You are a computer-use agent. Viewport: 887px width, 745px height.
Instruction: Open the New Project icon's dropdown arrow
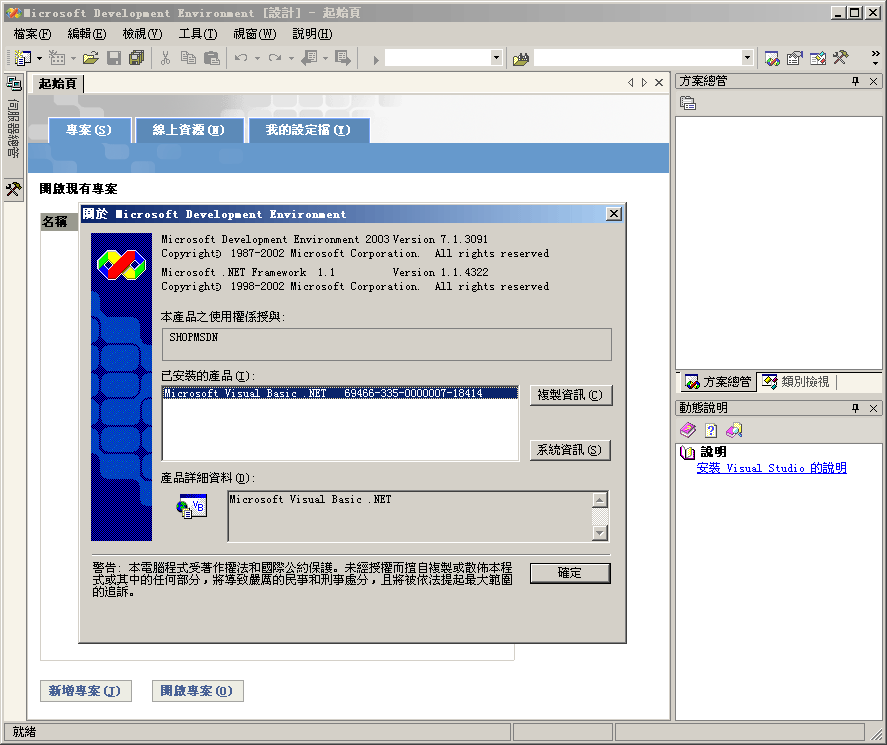(x=39, y=58)
